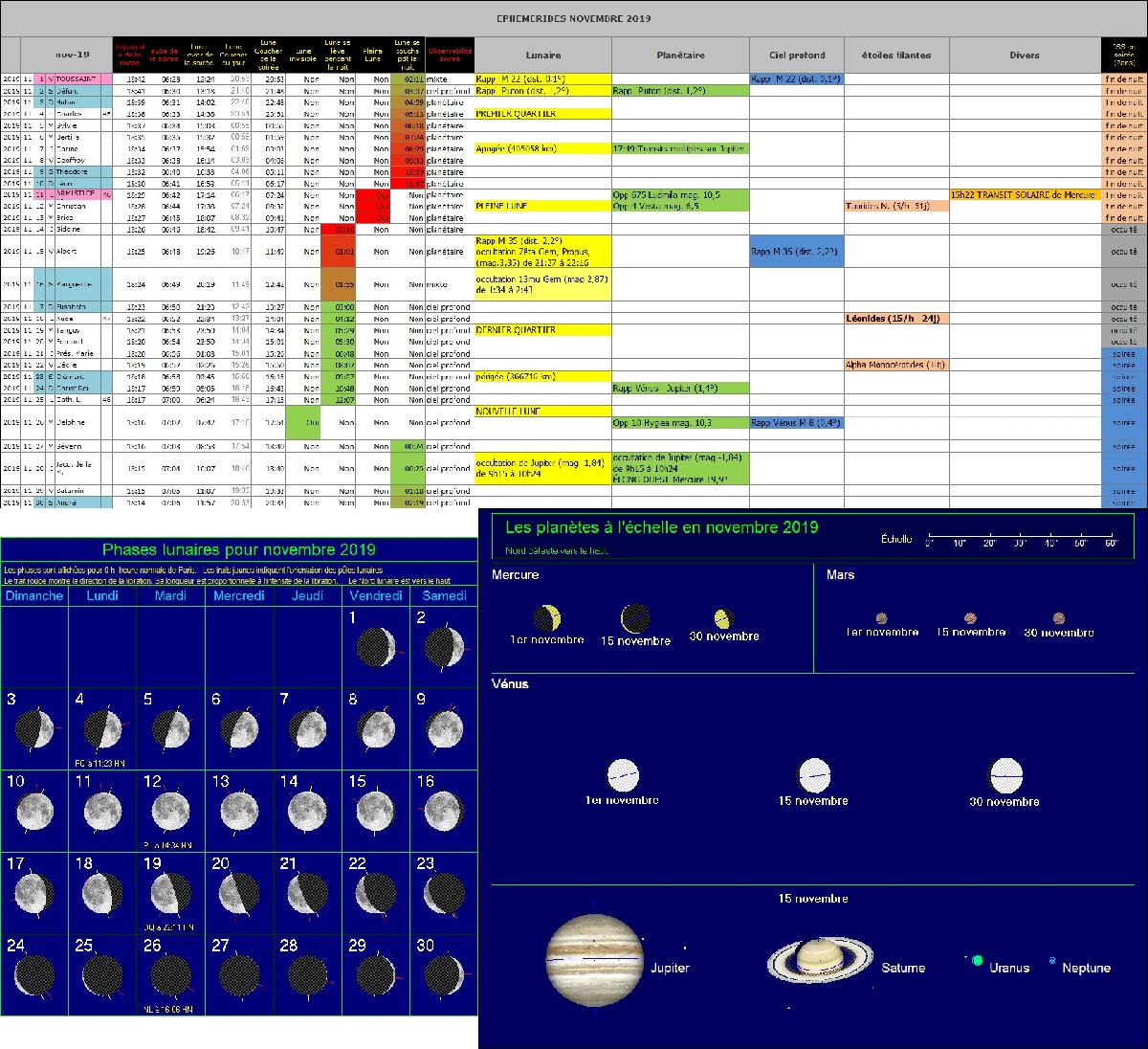Select the moon image on day 3

[x=34, y=727]
